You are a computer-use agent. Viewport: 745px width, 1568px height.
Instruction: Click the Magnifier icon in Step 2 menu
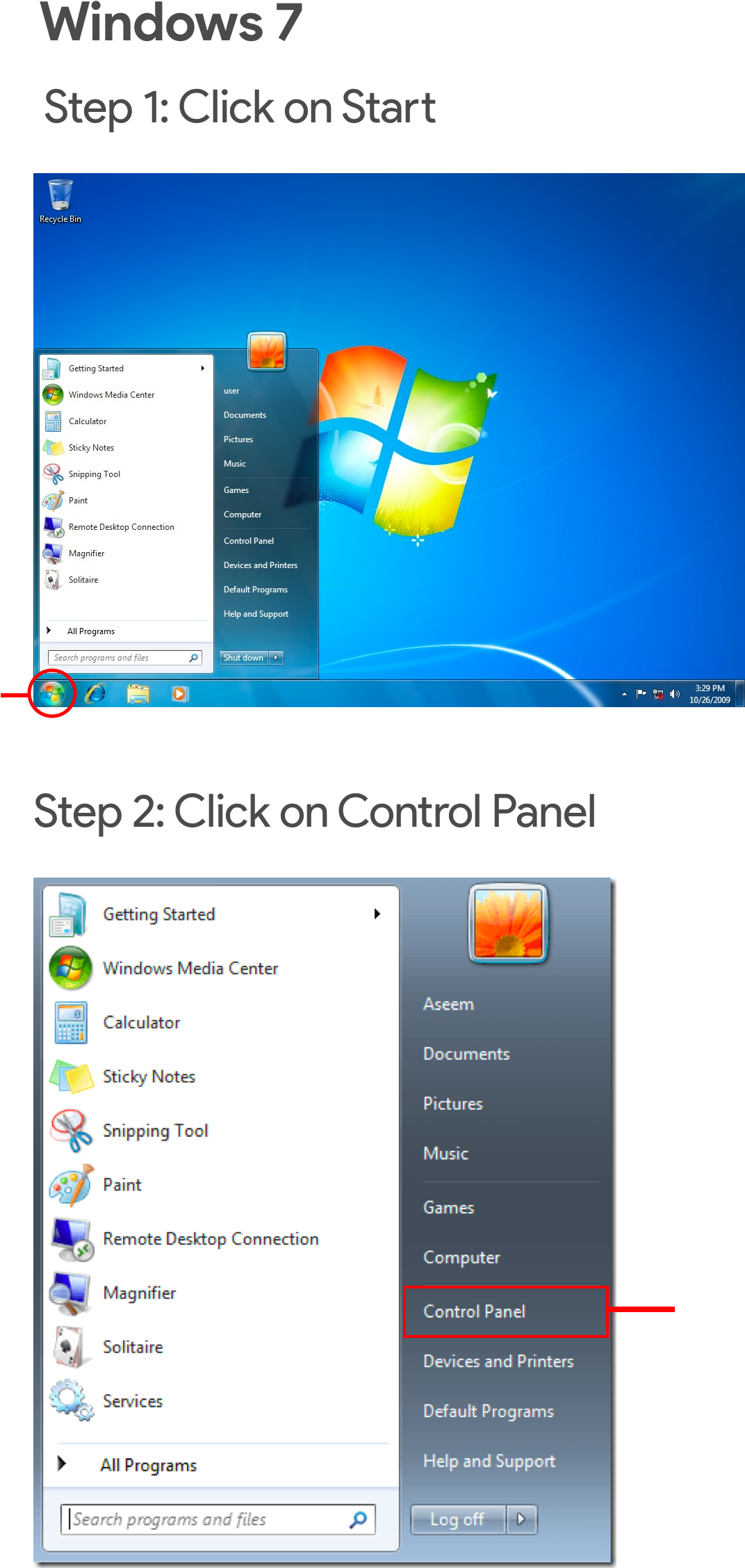[x=69, y=1293]
